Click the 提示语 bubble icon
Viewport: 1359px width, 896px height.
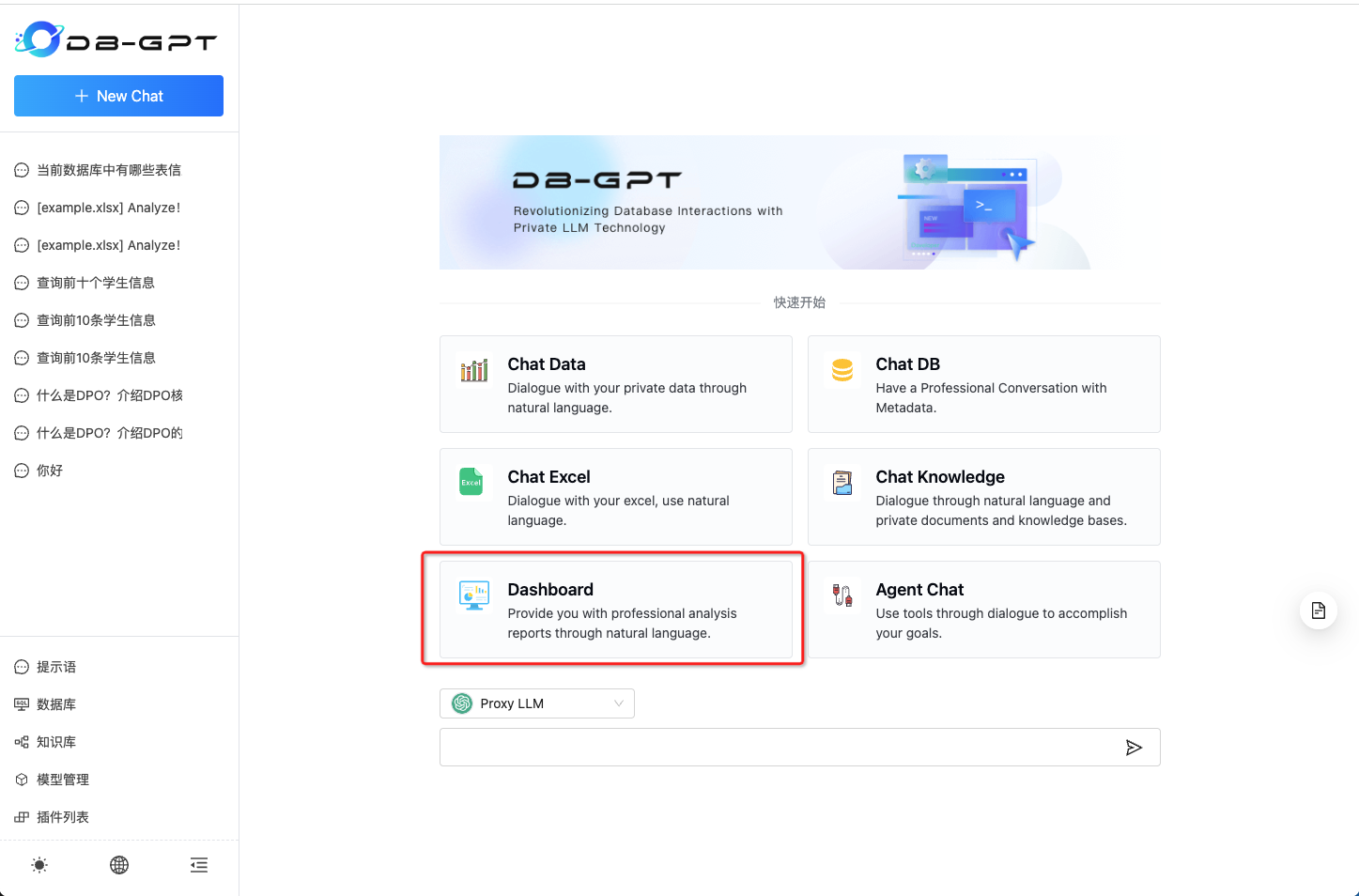(22, 667)
